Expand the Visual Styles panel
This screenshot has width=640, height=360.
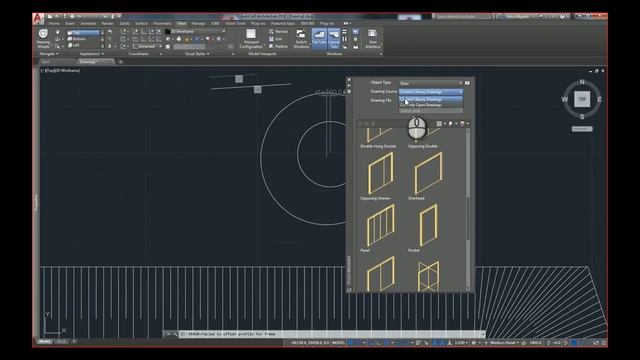click(x=197, y=54)
